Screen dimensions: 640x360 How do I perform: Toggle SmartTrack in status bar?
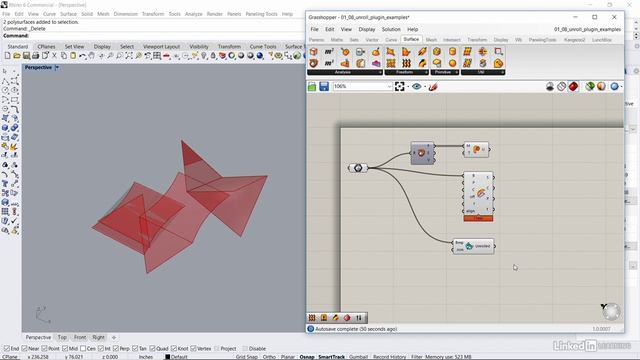[331, 357]
